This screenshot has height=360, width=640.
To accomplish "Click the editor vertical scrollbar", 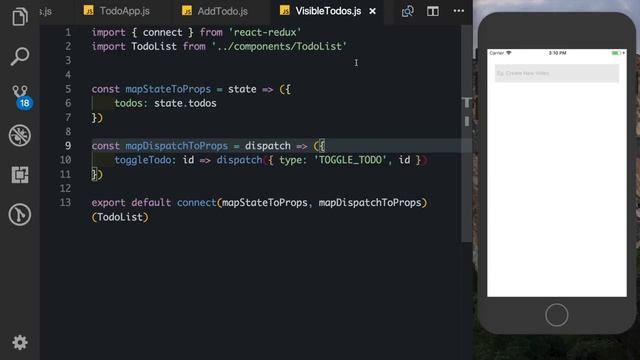I will click(467, 133).
